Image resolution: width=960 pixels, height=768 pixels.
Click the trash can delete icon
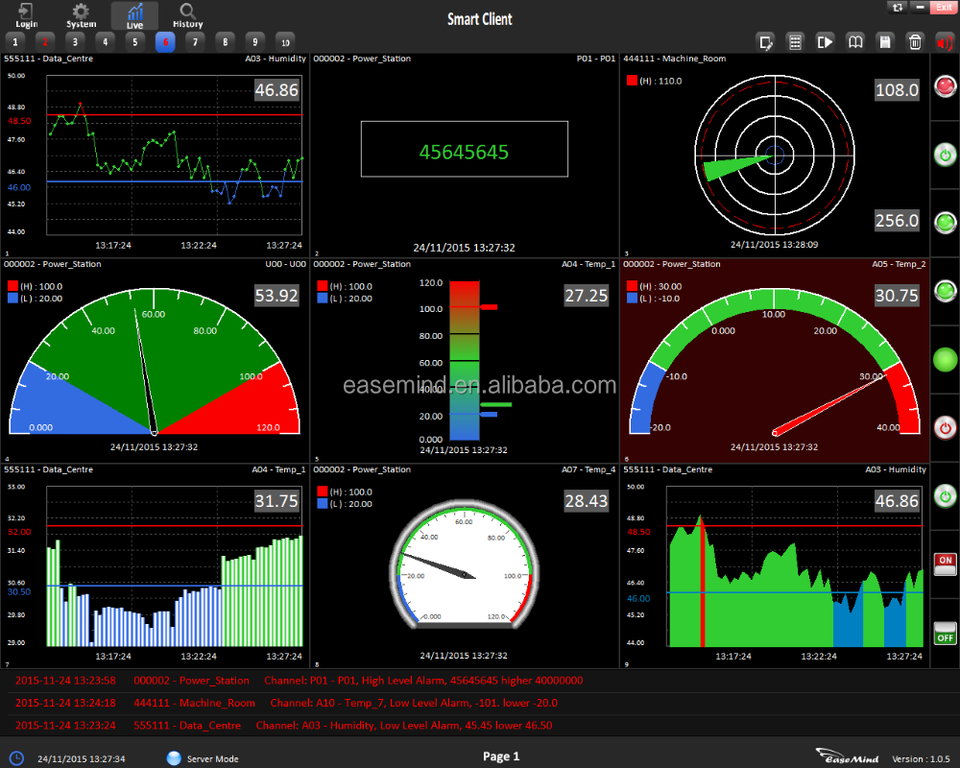[x=915, y=41]
